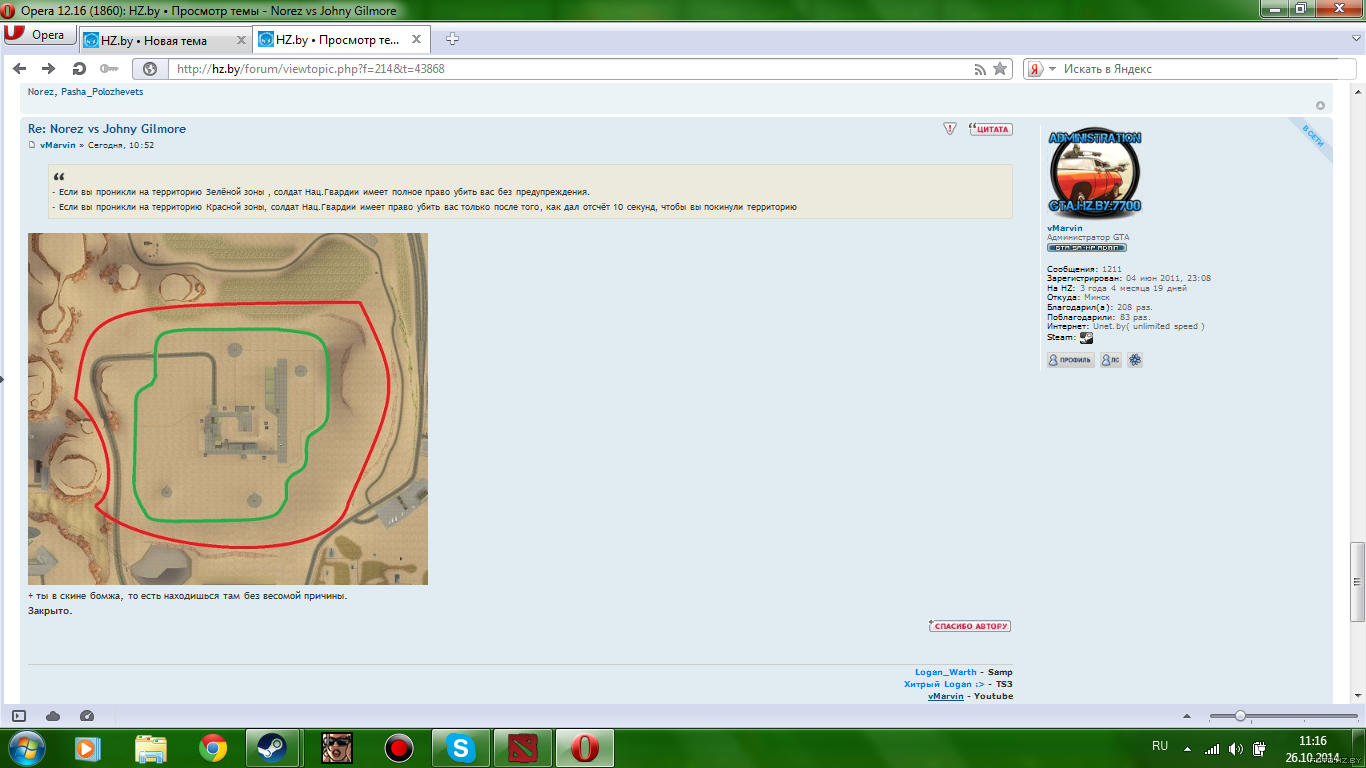The height and width of the screenshot is (768, 1366).
Task: Go back to the previous page
Action: 19,69
